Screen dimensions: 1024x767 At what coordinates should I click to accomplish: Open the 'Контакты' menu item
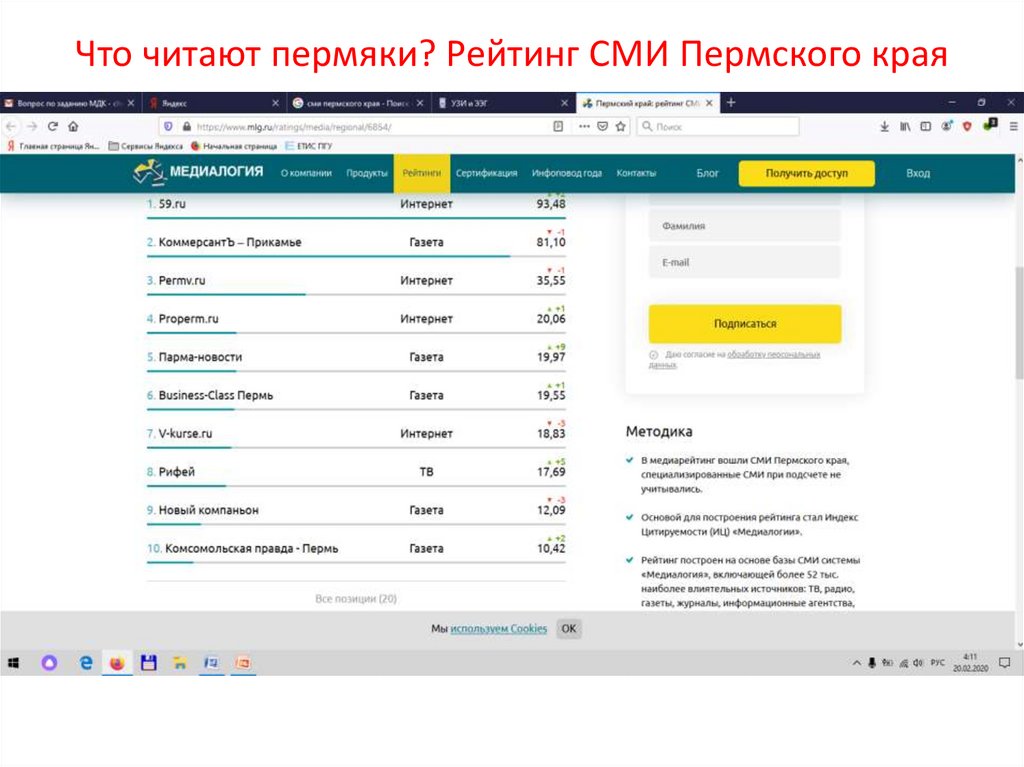(x=636, y=173)
